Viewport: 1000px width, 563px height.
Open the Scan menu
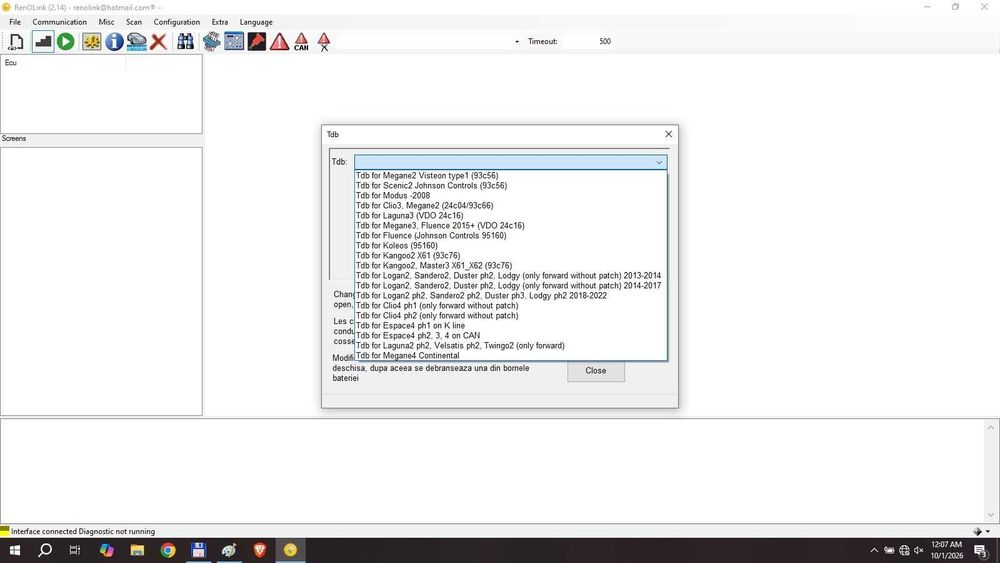pyautogui.click(x=134, y=22)
